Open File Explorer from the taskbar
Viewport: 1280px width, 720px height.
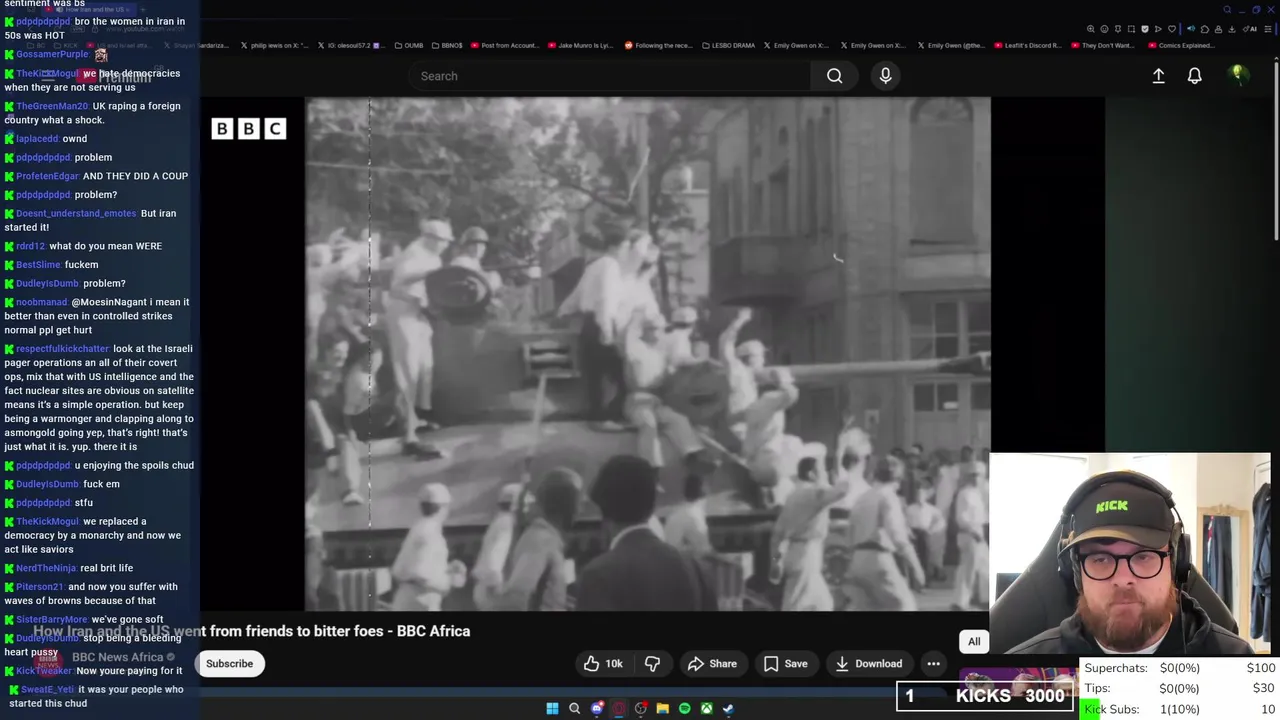tap(663, 708)
